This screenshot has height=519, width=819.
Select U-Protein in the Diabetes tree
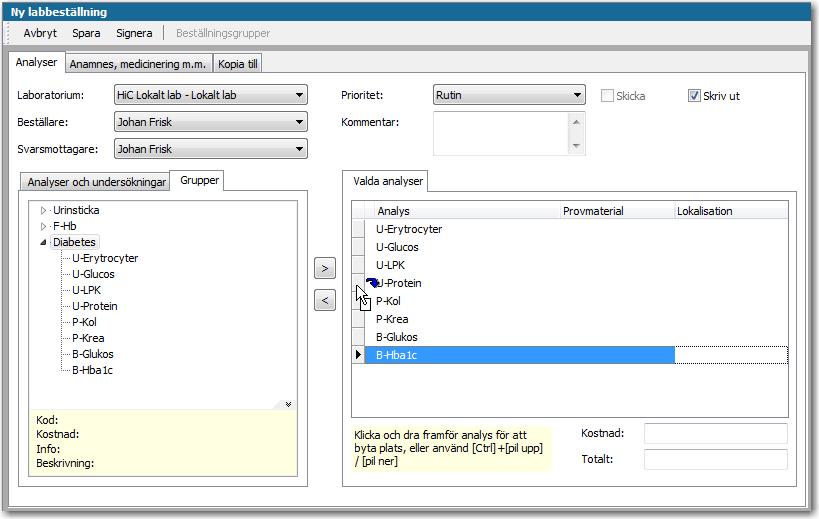click(x=95, y=306)
